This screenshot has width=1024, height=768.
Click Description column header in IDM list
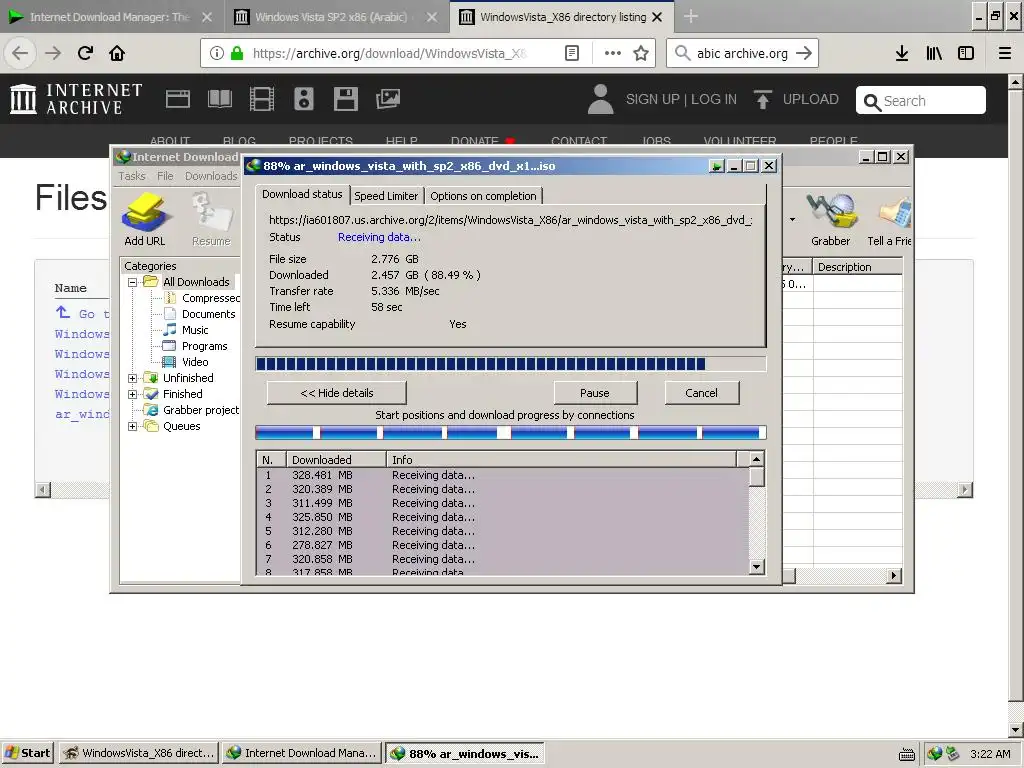coord(857,267)
